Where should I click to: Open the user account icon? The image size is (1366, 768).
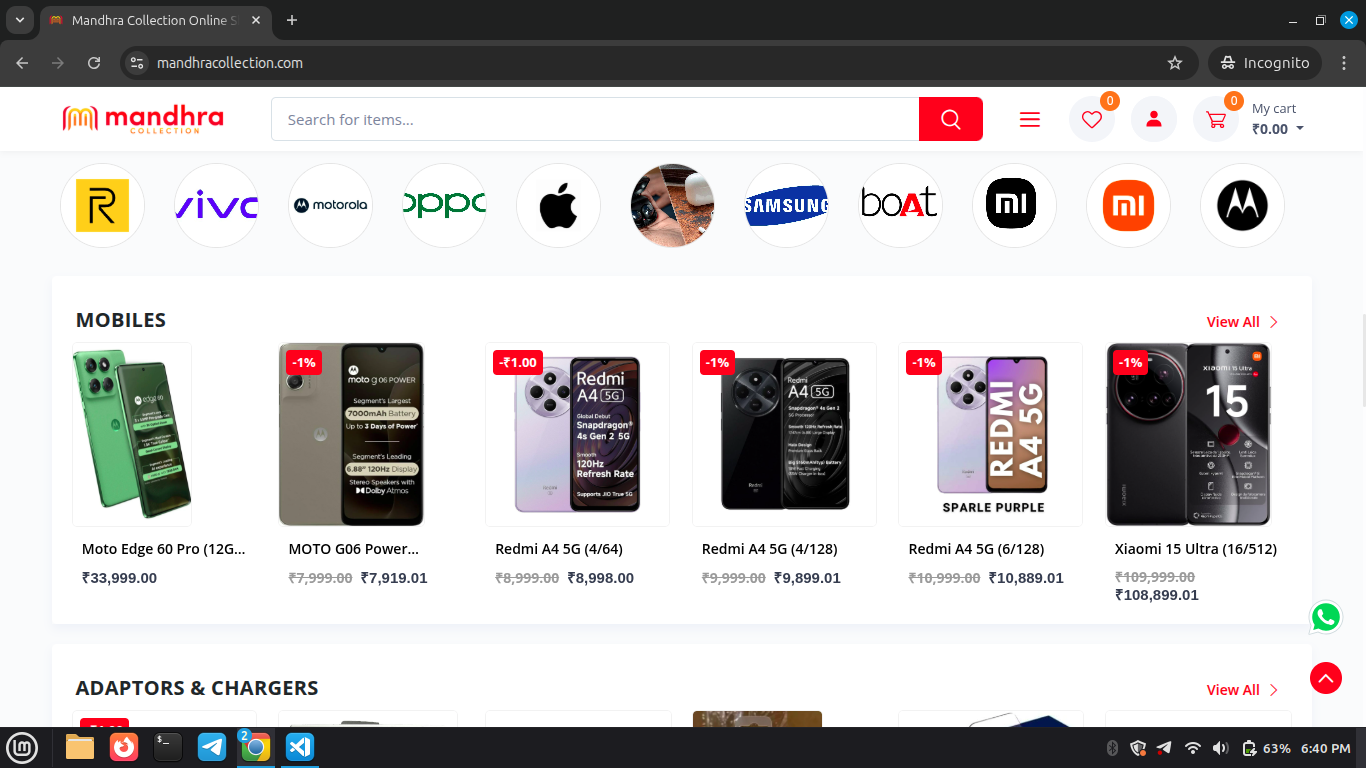tap(1154, 119)
